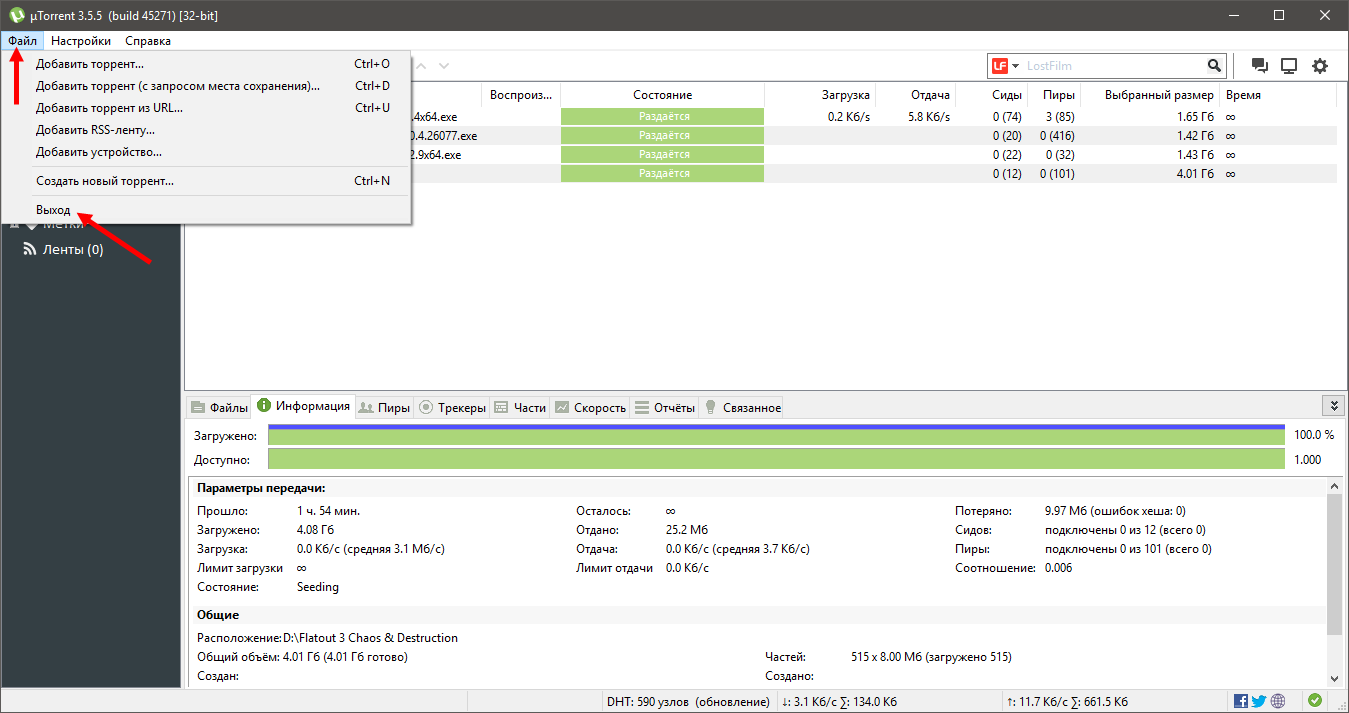Sort by the Выбранный размер column header
This screenshot has width=1349, height=713.
1150,95
